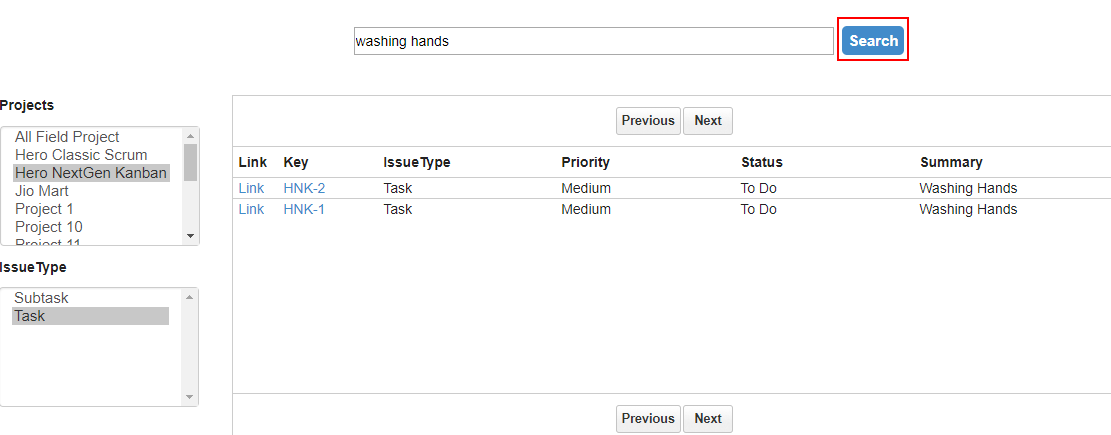This screenshot has width=1111, height=435.
Task: Go to the Previous page above results
Action: tap(648, 121)
